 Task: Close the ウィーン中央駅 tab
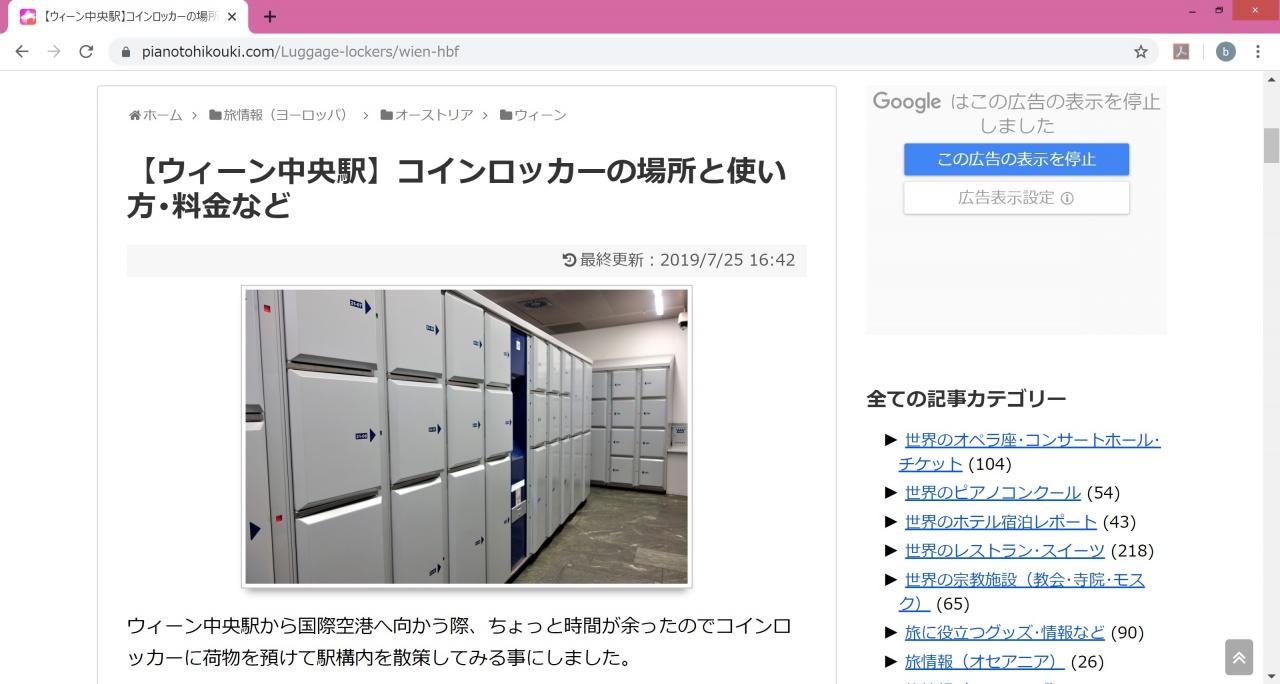tap(232, 17)
